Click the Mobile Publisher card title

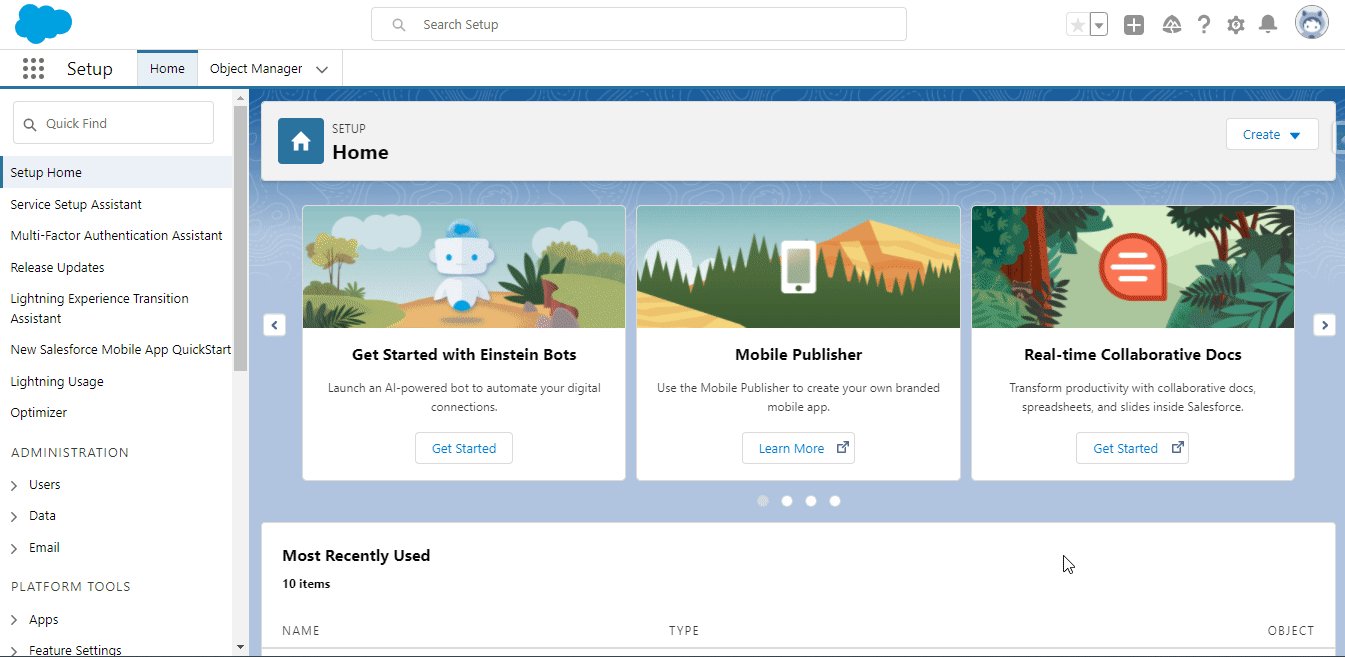tap(798, 355)
